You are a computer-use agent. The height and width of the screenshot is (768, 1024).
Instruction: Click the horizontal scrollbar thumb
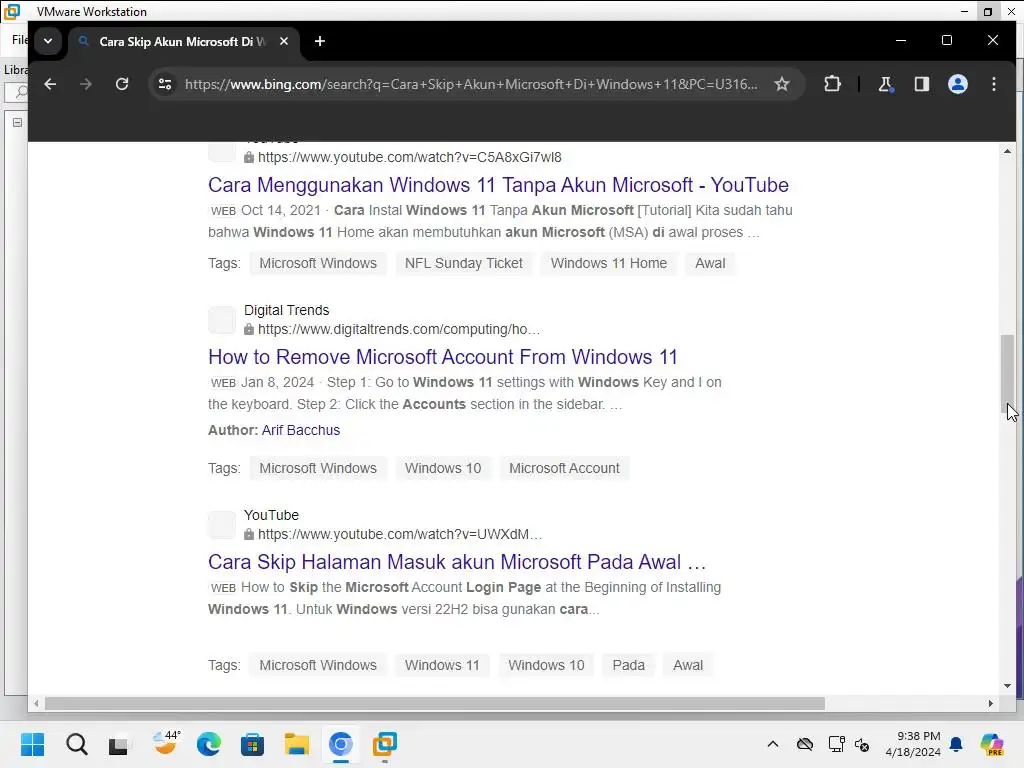(435, 703)
